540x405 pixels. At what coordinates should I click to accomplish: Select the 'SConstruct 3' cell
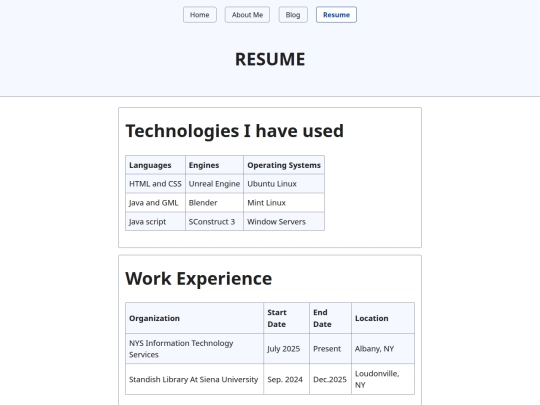[x=214, y=221]
